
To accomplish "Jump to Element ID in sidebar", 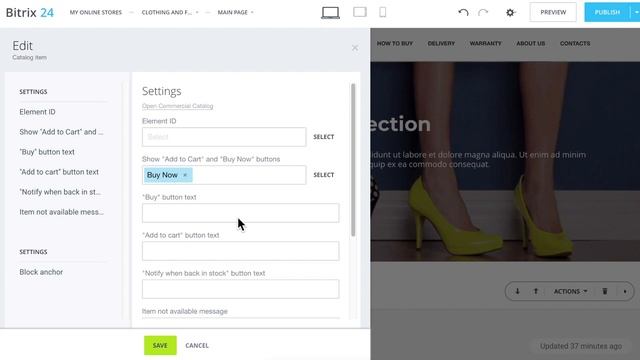I will pos(38,112).
